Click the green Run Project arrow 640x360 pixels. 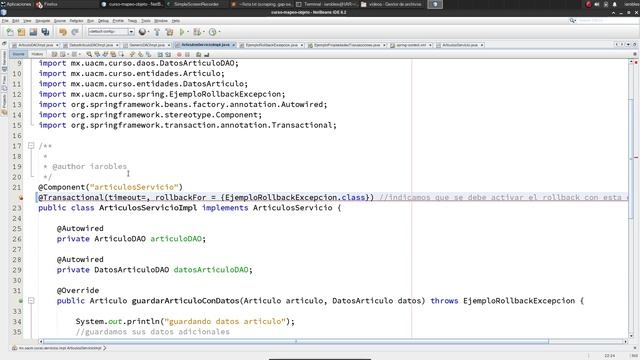tap(182, 32)
